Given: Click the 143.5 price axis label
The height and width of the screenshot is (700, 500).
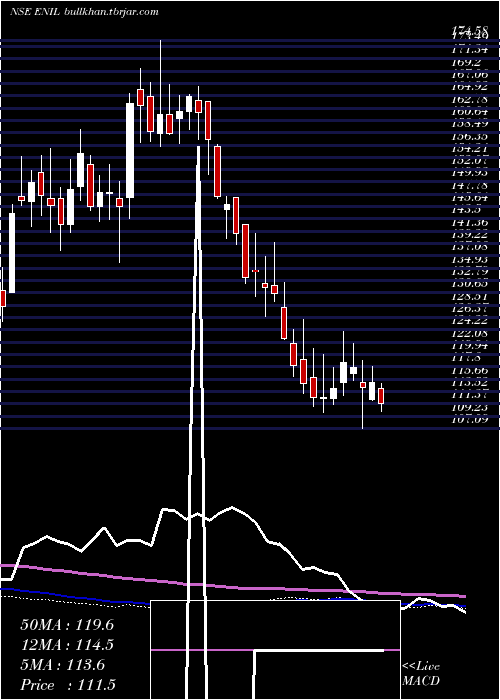Looking at the screenshot, I should tap(468, 210).
